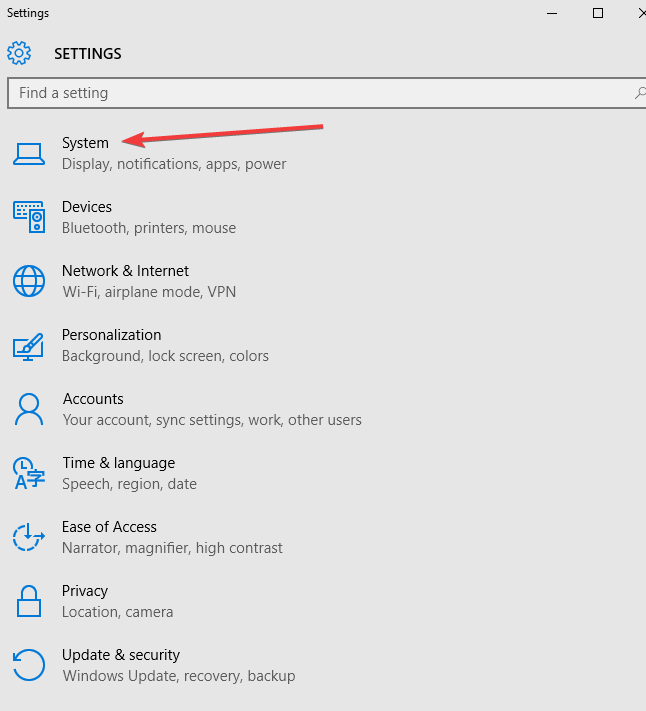Open the Personalization category title

[x=112, y=335]
